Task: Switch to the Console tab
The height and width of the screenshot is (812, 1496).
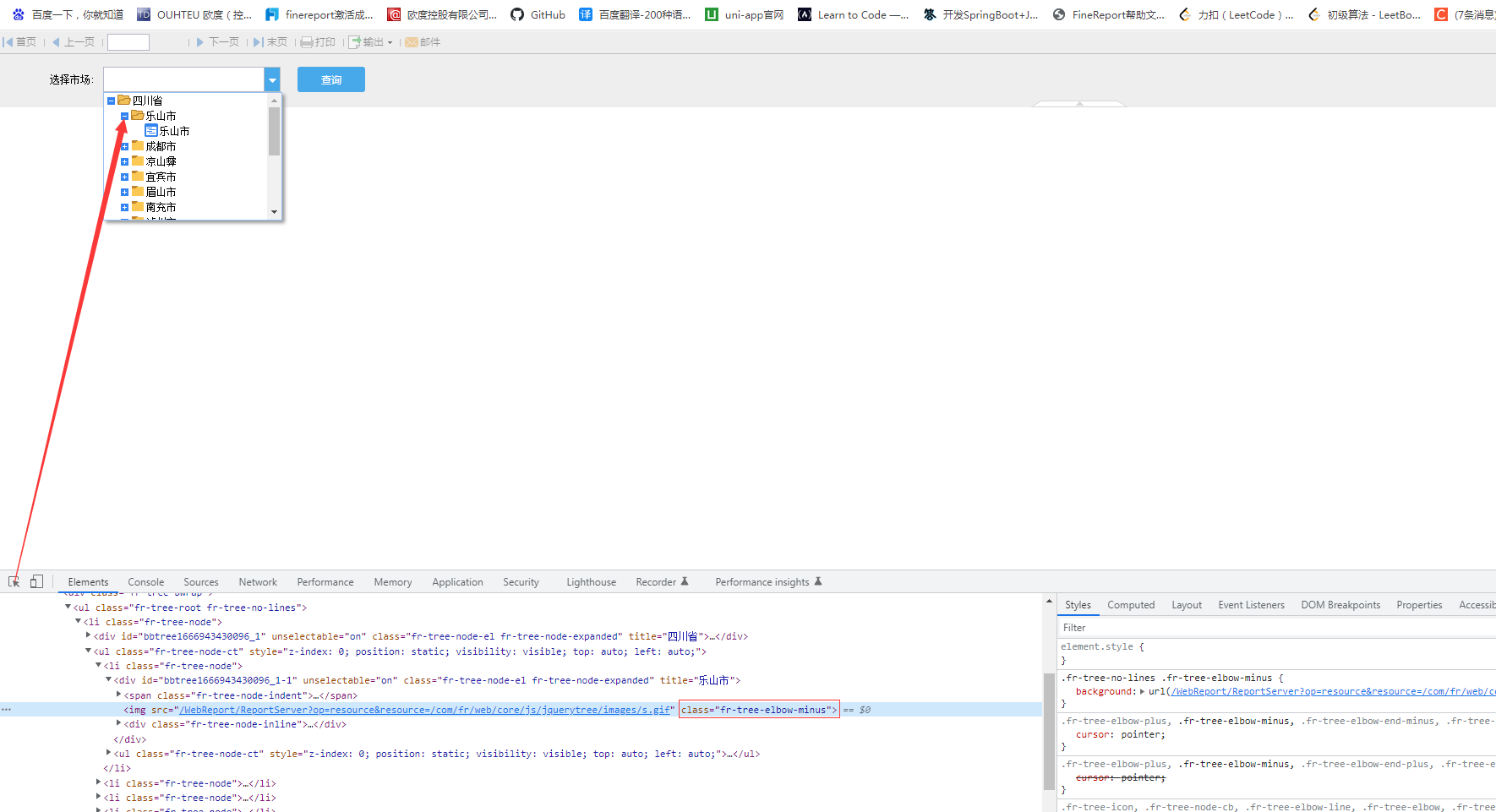Action: point(146,582)
